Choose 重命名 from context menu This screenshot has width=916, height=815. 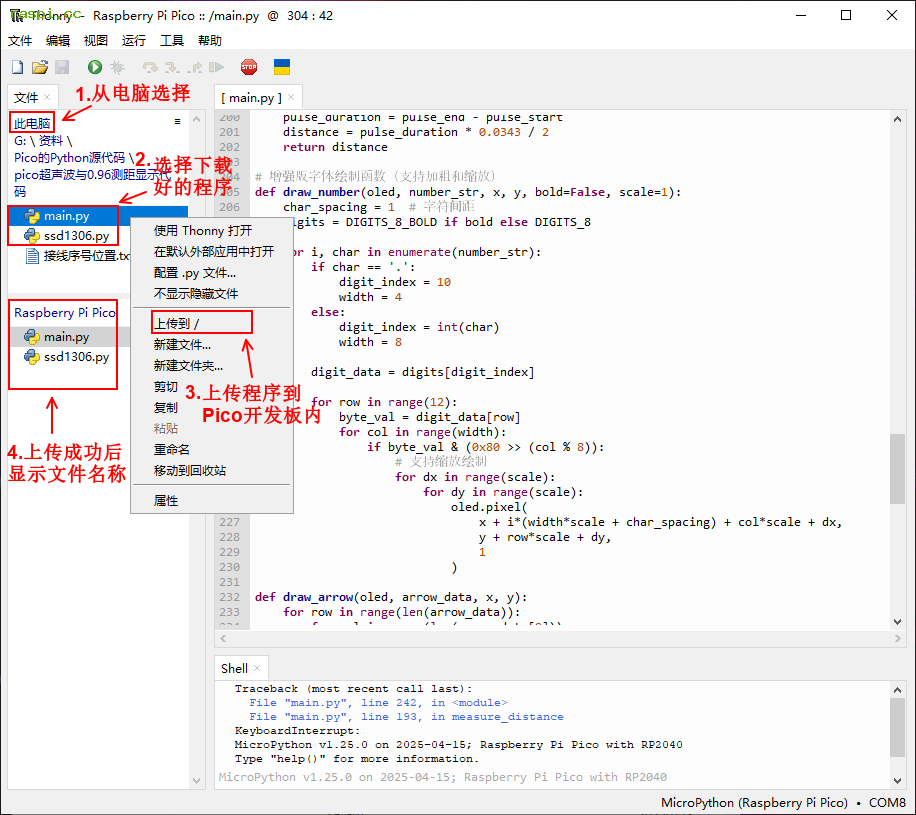[x=171, y=449]
